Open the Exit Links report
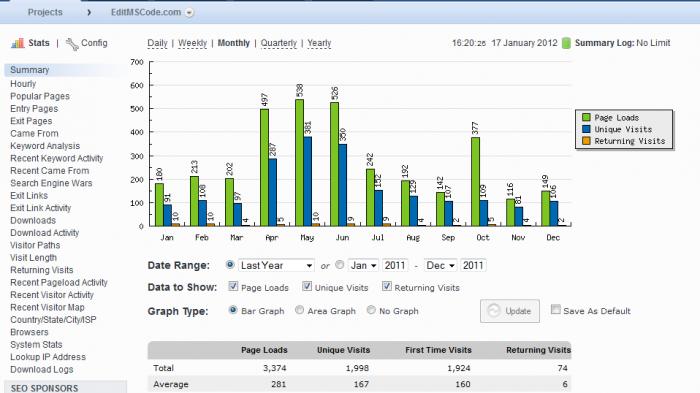Image resolution: width=700 pixels, height=393 pixels. click(x=29, y=196)
